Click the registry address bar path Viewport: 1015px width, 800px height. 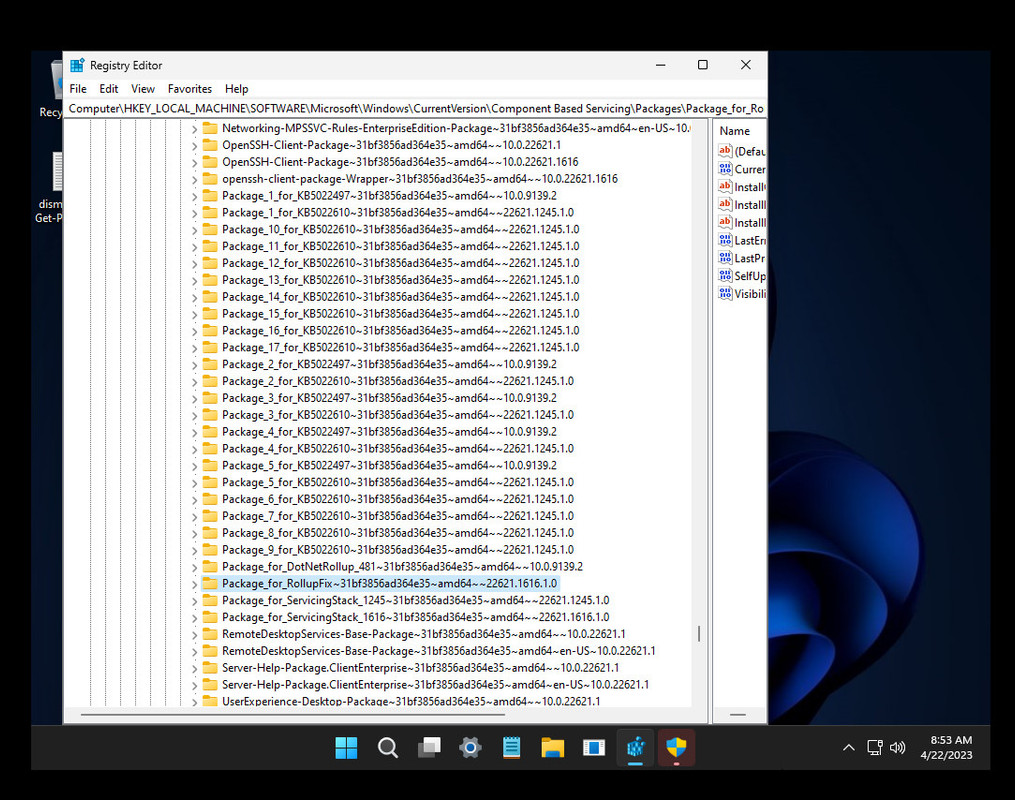[x=416, y=108]
